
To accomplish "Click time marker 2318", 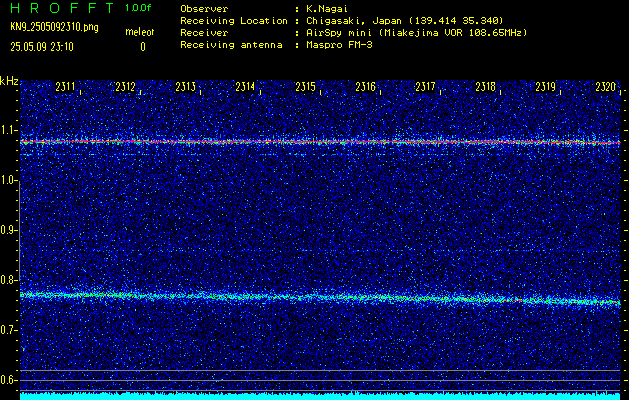I will 485,87.
